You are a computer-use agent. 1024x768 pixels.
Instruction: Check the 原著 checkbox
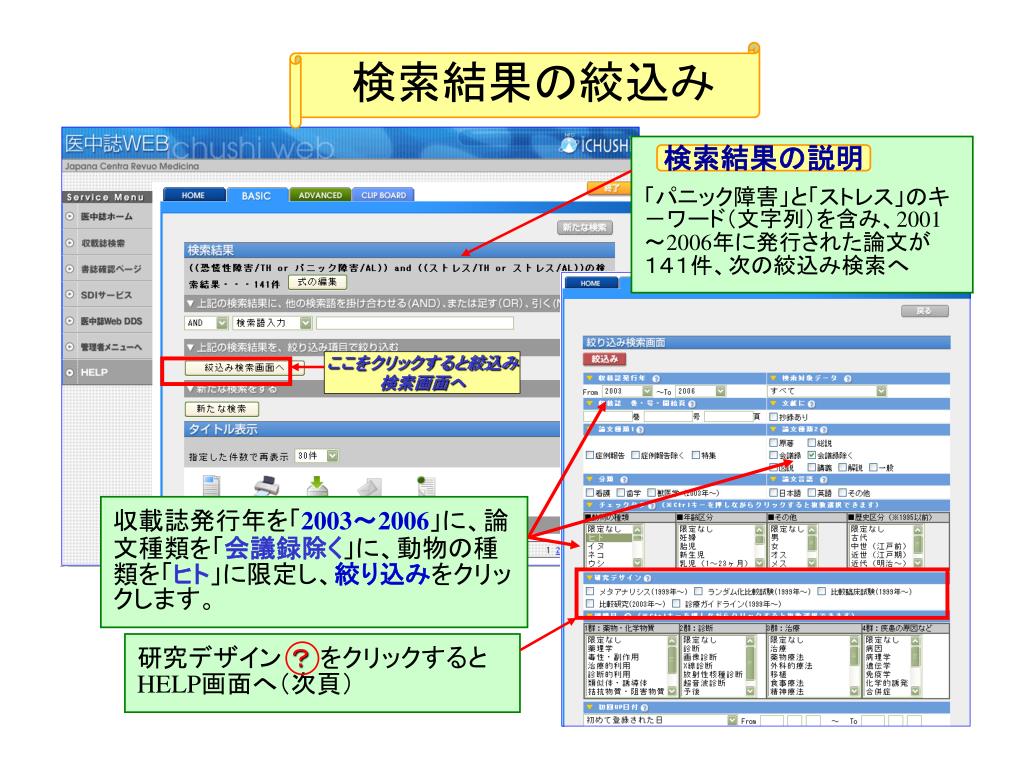(774, 443)
